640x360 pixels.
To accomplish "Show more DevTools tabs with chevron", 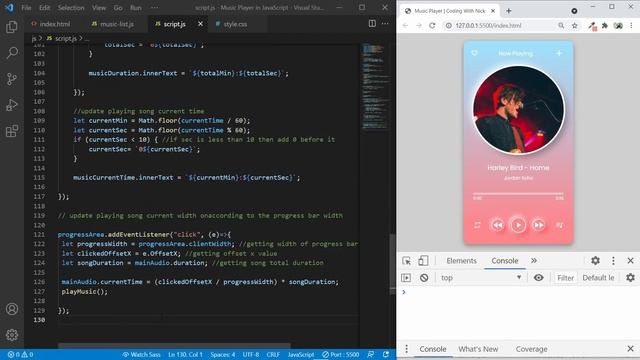I will click(x=533, y=260).
